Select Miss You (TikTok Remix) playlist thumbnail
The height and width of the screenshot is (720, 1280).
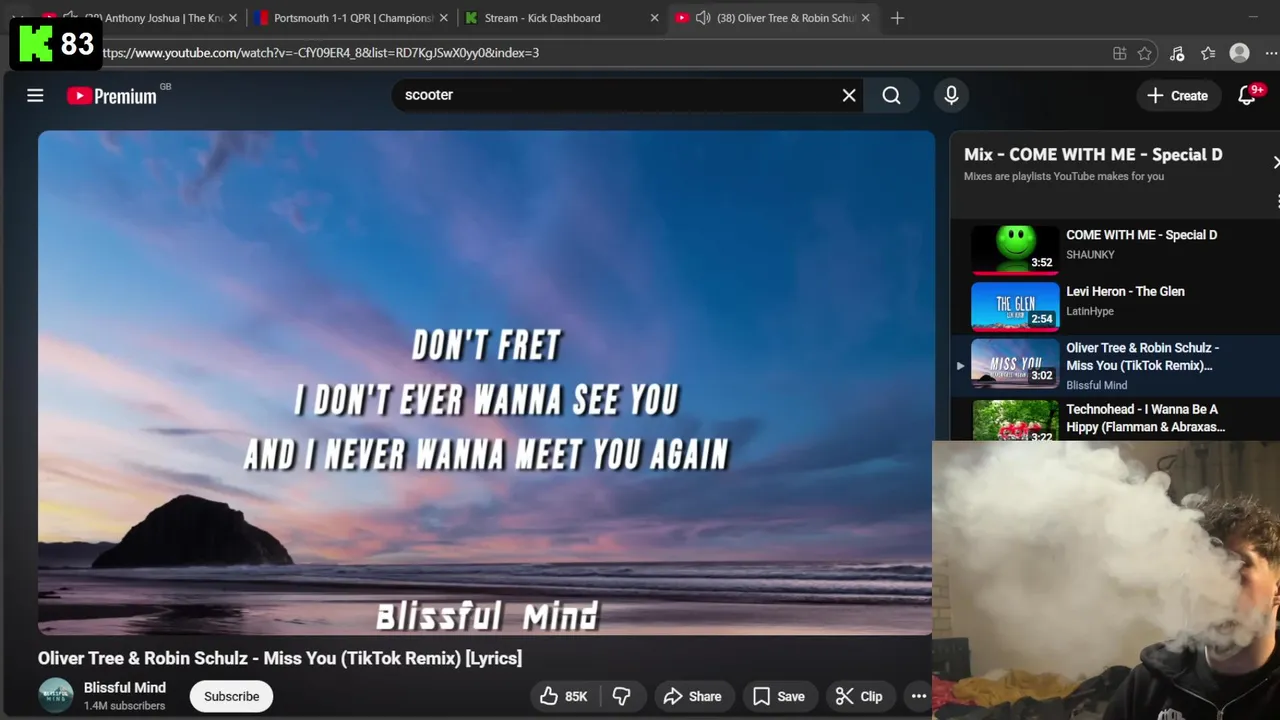coord(1015,363)
